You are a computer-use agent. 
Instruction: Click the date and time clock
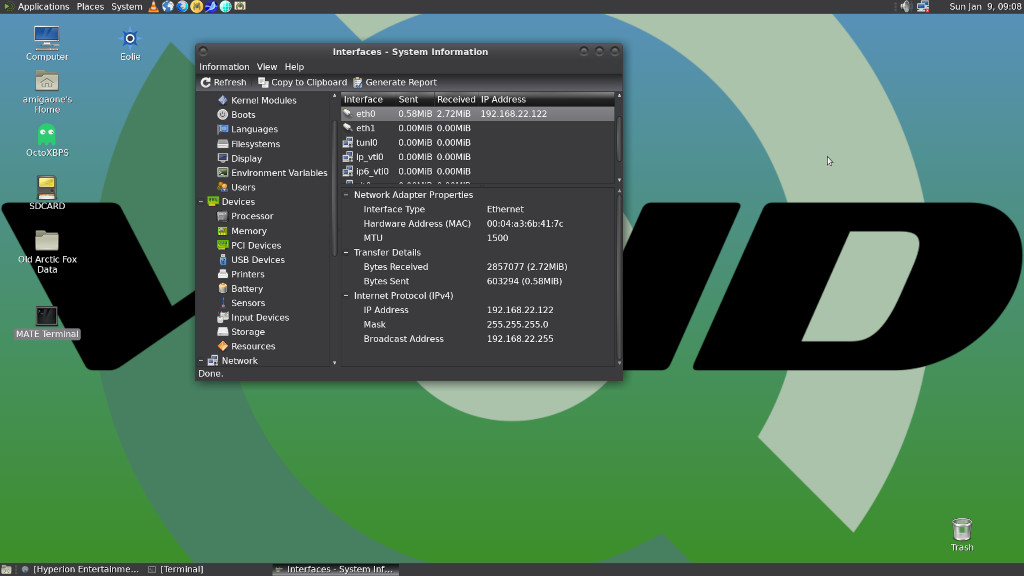[x=985, y=7]
